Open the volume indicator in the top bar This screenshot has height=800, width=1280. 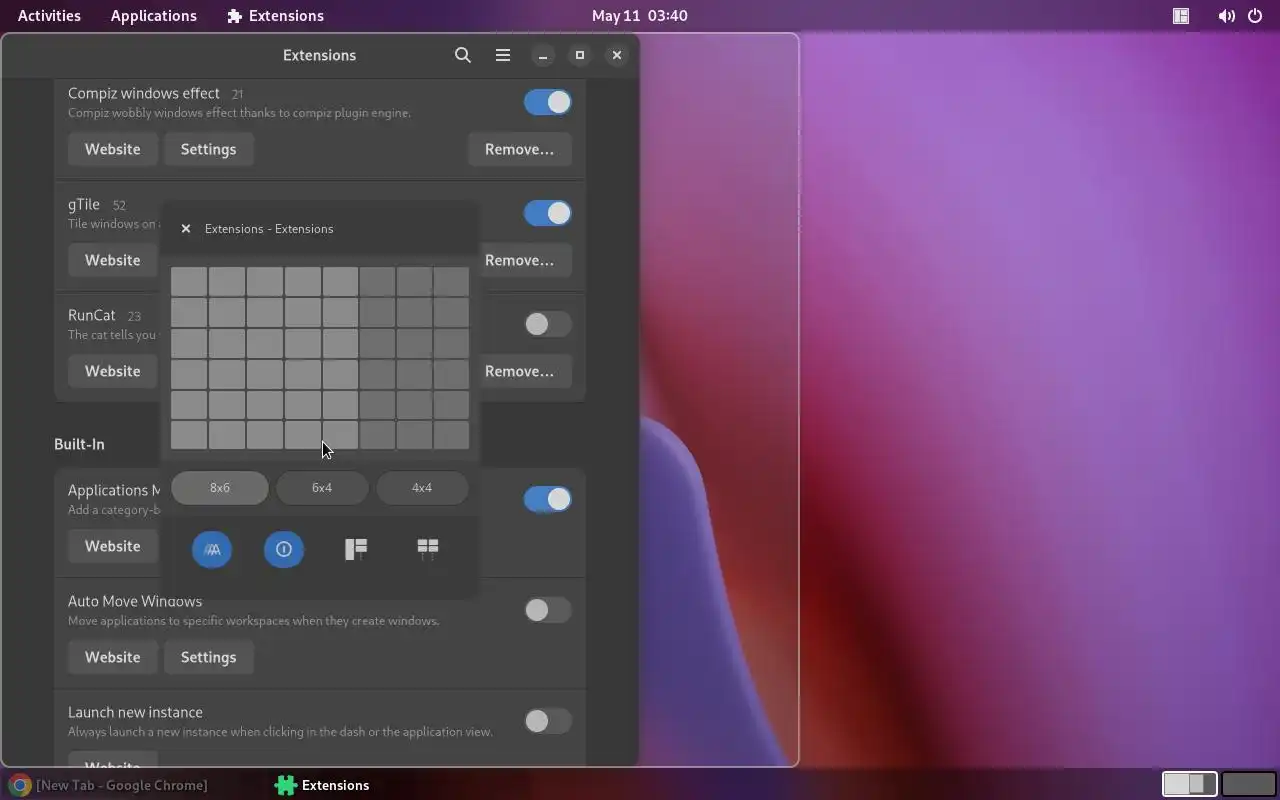[x=1226, y=16]
